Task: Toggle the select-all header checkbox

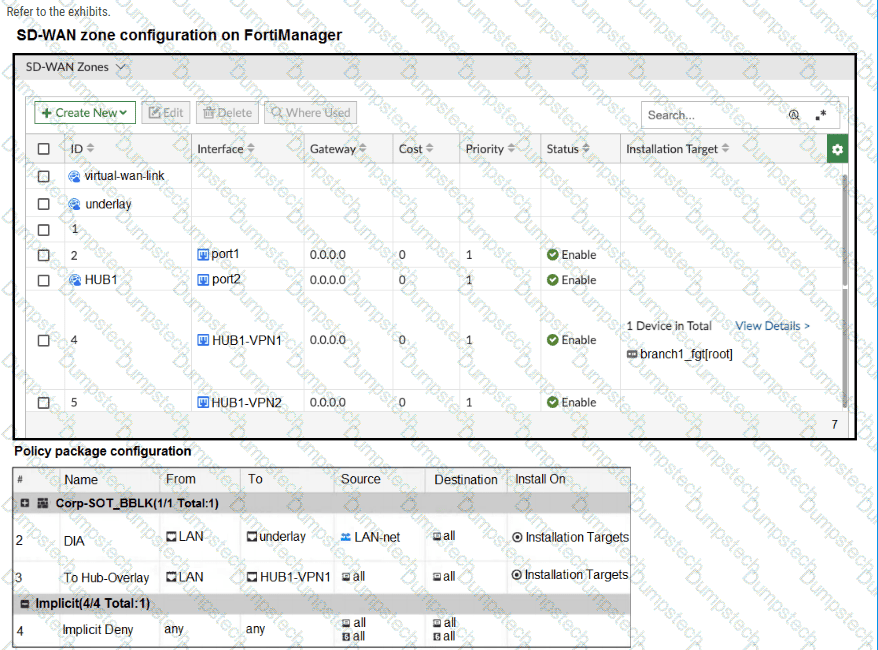Action: point(43,148)
